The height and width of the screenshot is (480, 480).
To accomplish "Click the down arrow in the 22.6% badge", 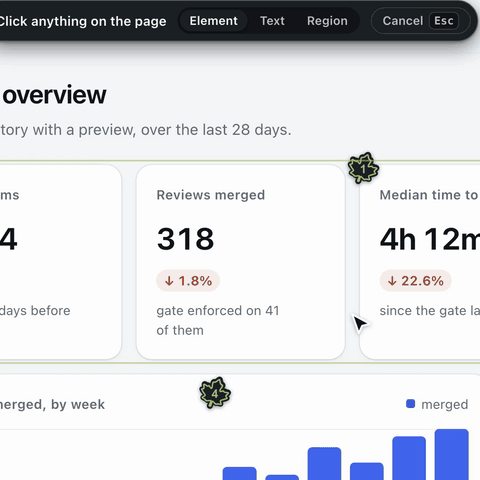I will 392,281.
